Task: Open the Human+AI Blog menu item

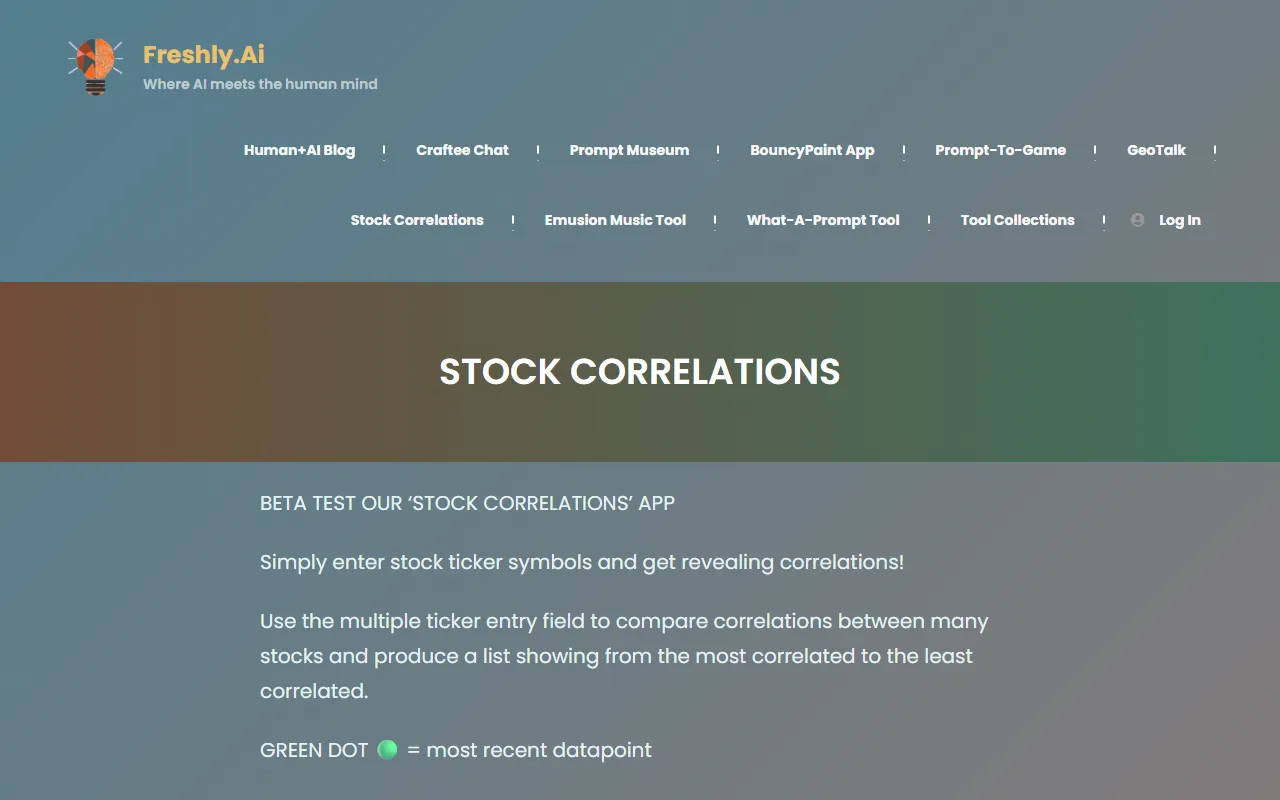Action: pyautogui.click(x=299, y=150)
